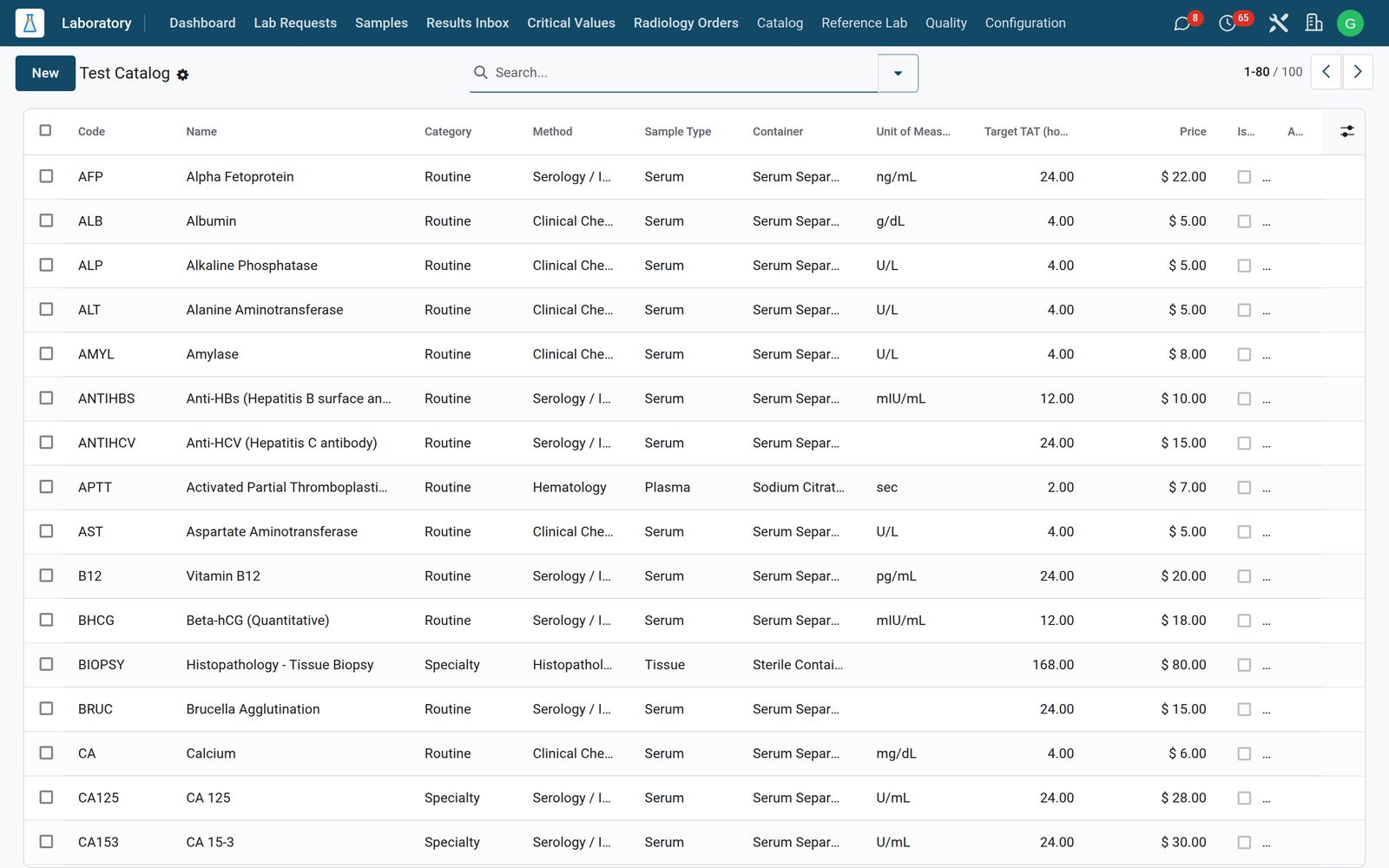Open the Samples menu
Screen dimensions: 1389x868
(x=381, y=23)
